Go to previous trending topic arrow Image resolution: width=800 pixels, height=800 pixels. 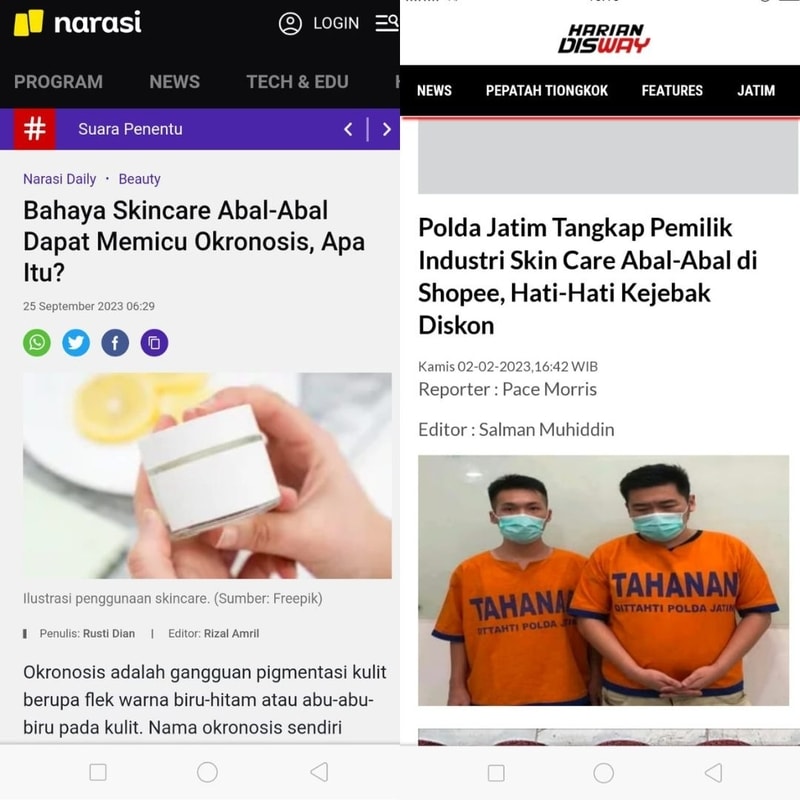pos(348,129)
